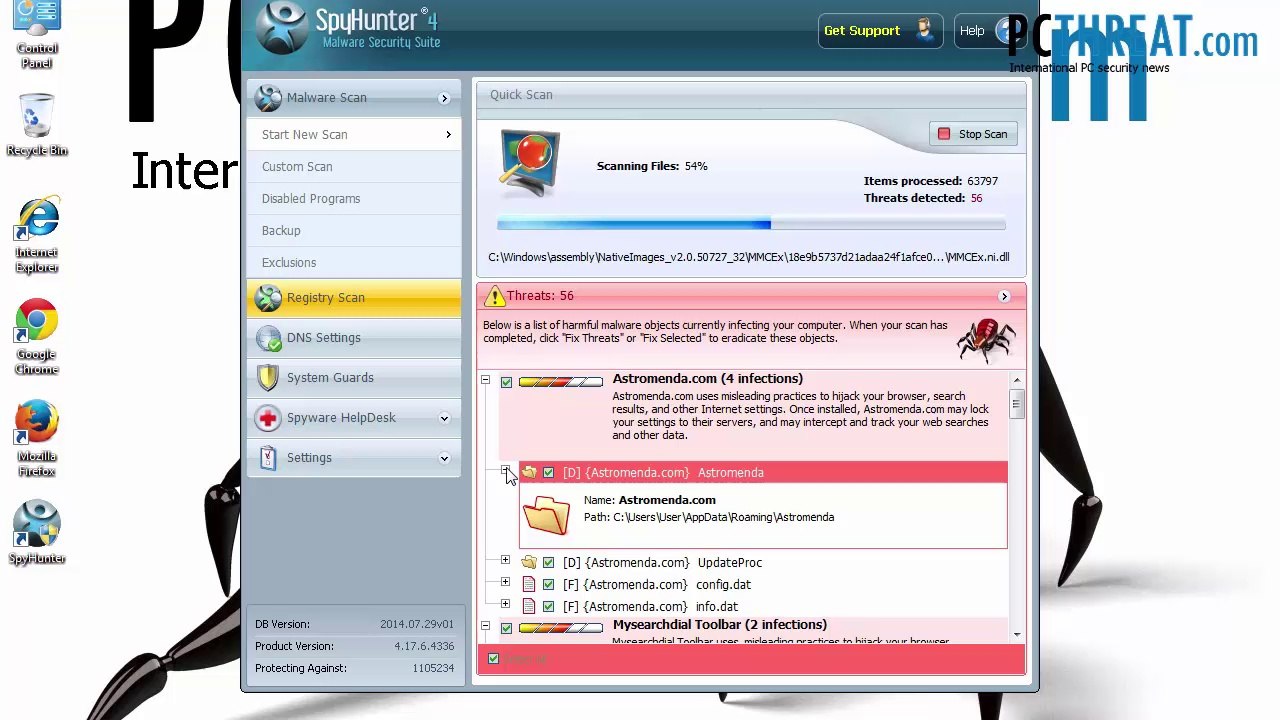This screenshot has height=720, width=1280.
Task: Click the arrow on the Threats: 56 header
Action: tap(1004, 296)
